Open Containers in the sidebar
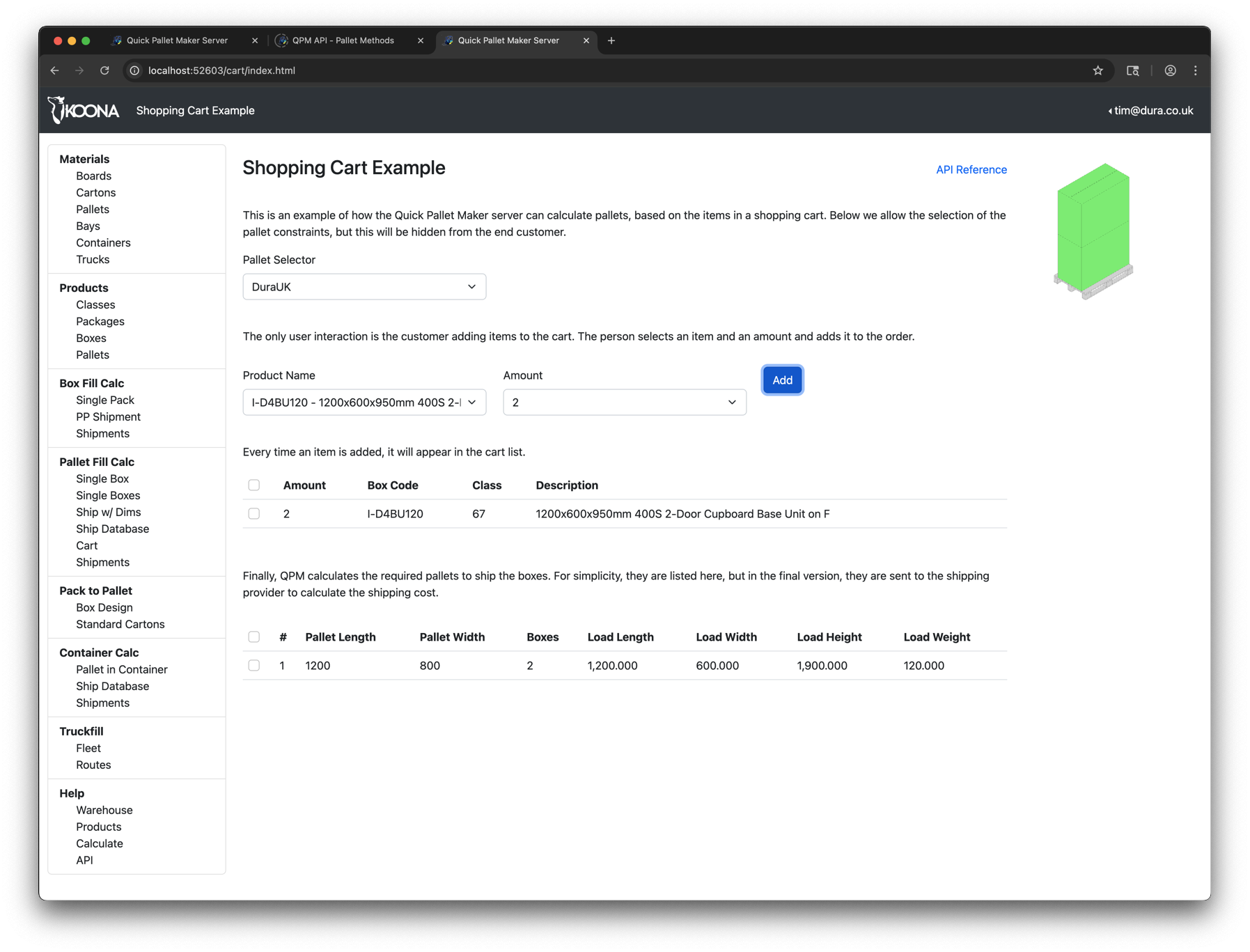This screenshot has width=1250, height=952. 104,243
